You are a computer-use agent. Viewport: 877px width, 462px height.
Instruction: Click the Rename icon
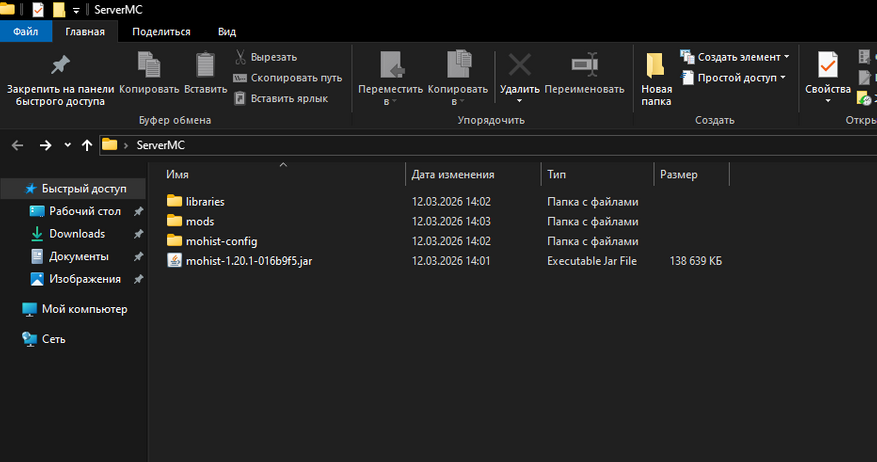coord(584,66)
